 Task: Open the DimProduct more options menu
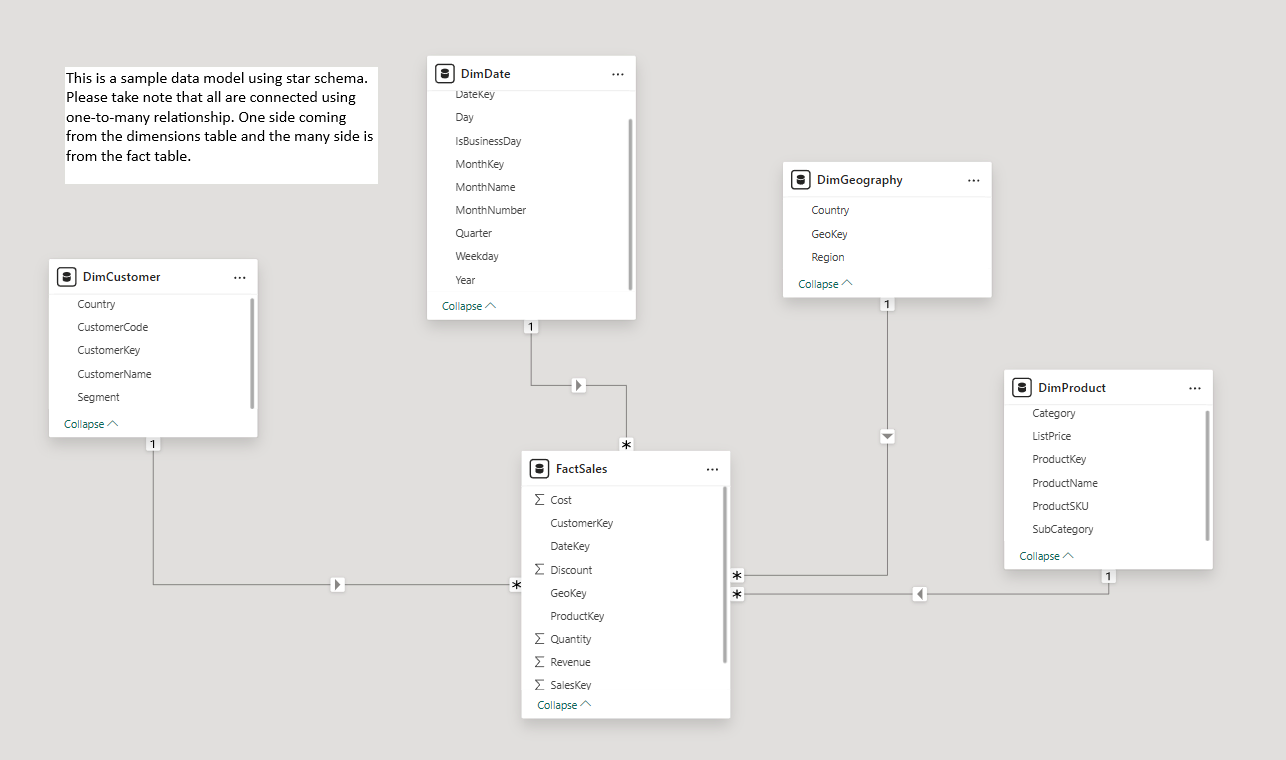(1195, 388)
